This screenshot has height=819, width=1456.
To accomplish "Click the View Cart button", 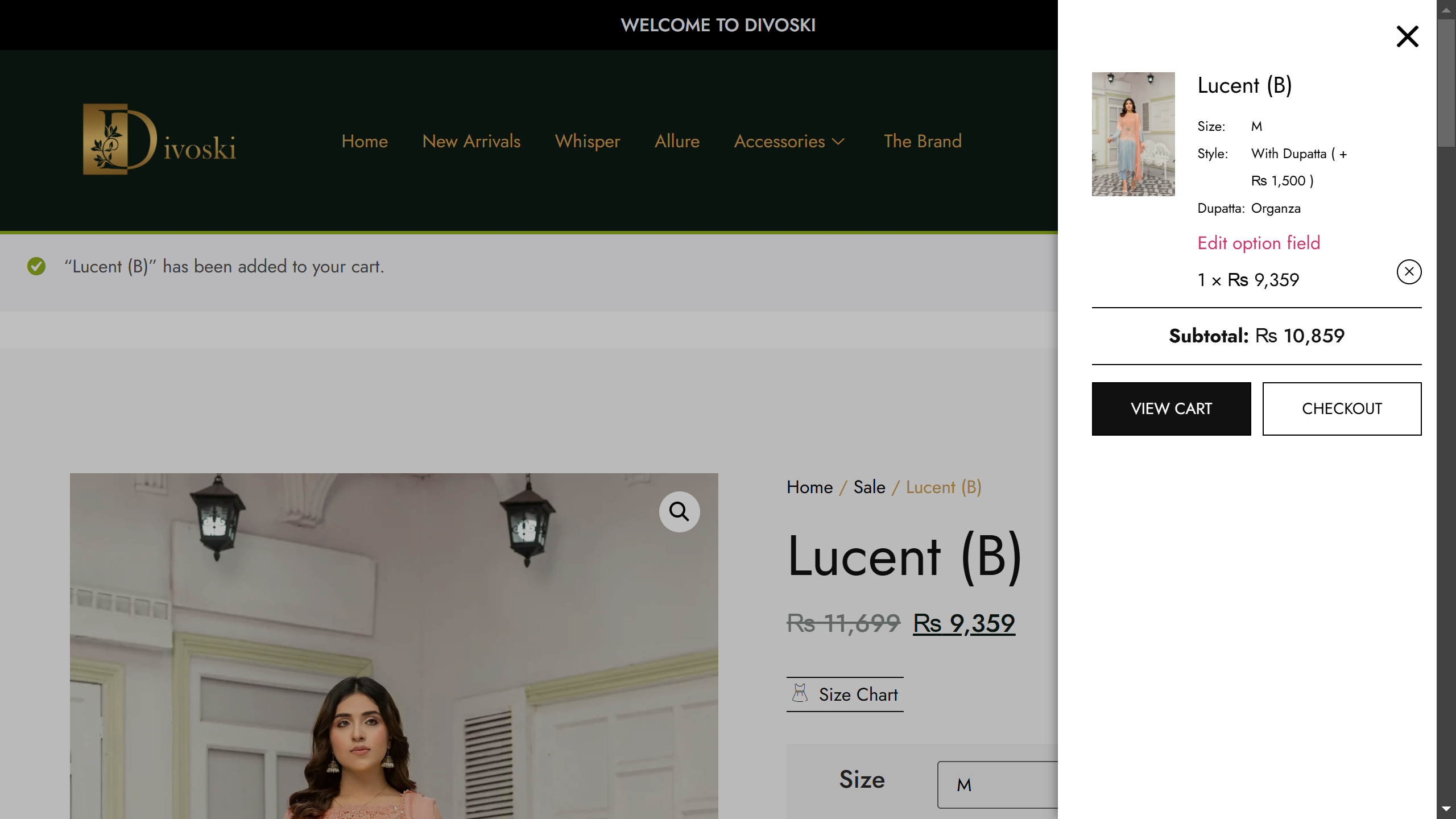I will (x=1171, y=409).
